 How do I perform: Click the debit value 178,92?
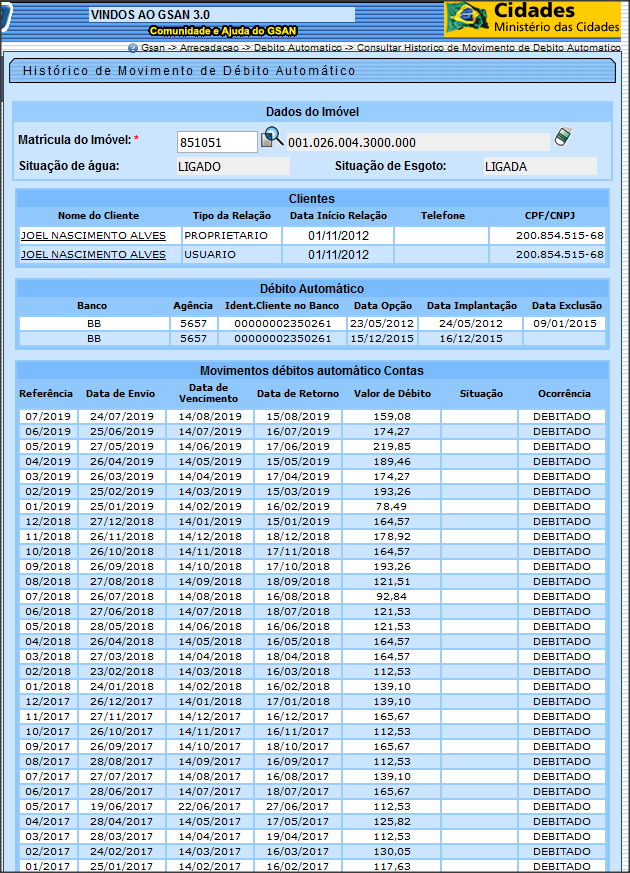[x=392, y=537]
